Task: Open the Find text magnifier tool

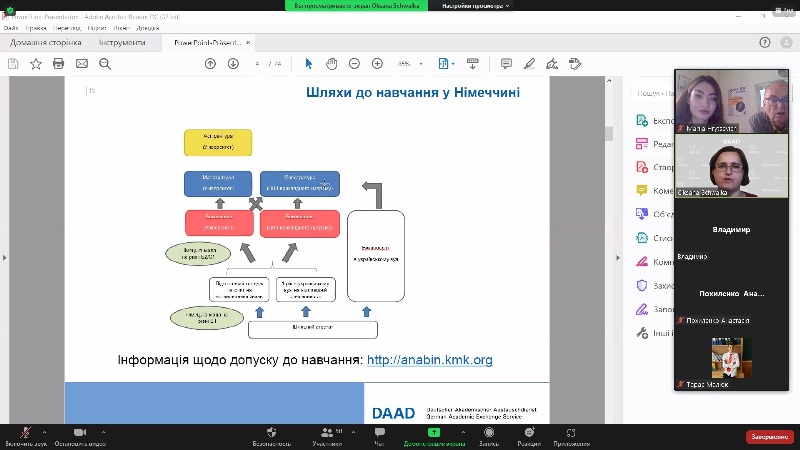Action: (x=105, y=63)
